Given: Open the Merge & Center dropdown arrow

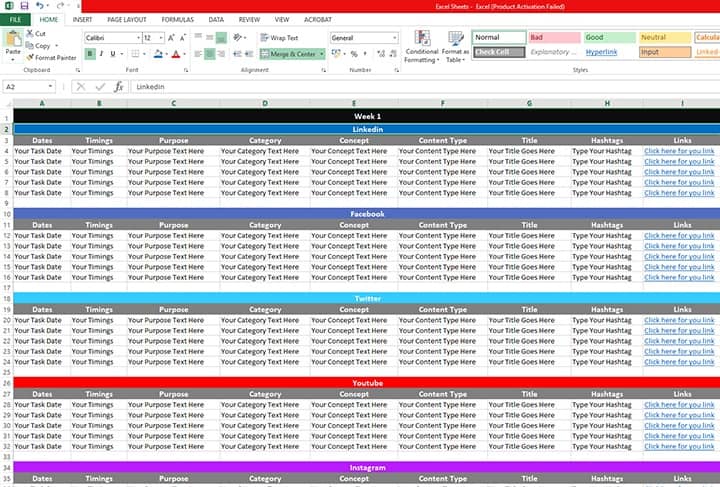Looking at the screenshot, I should point(322,54).
